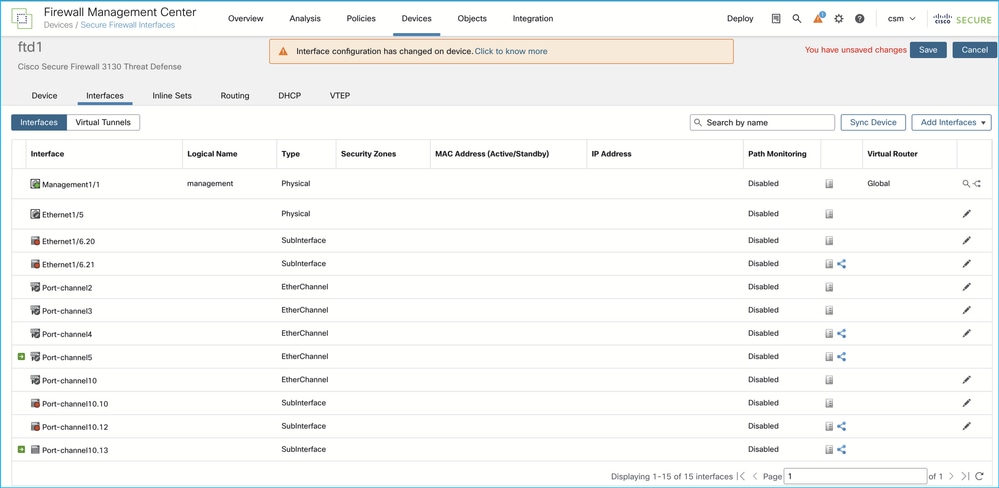
Task: Edit Ethernet1/6.20 using the pencil icon
Action: click(x=967, y=241)
